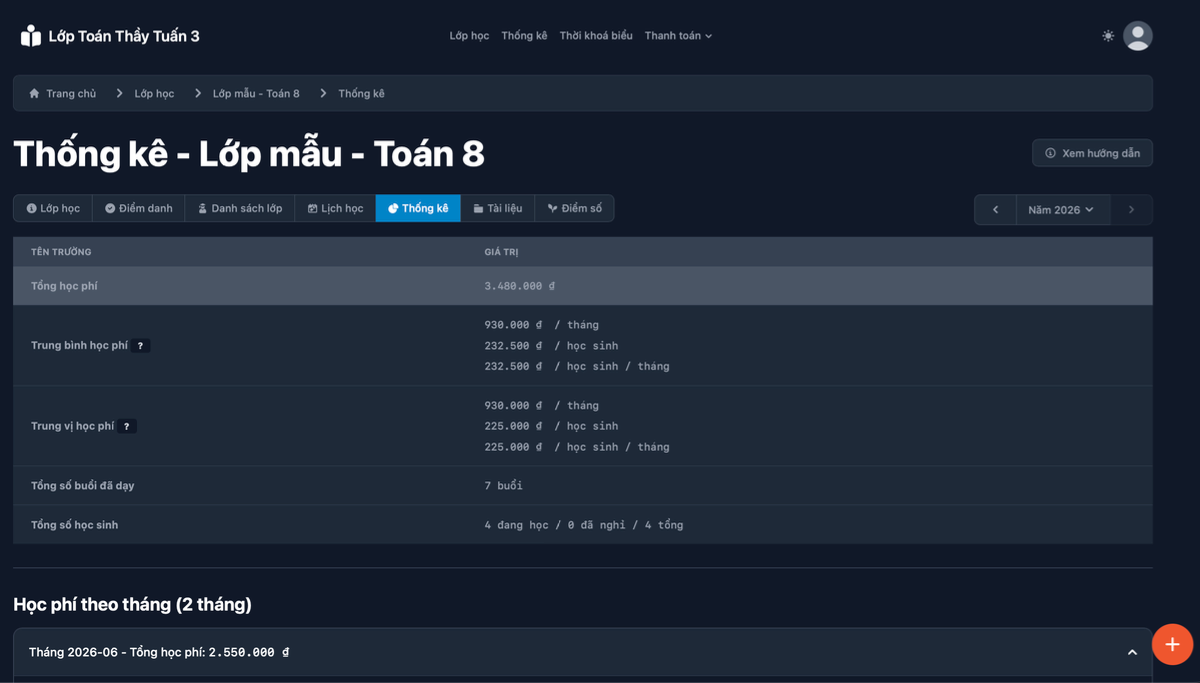Screen dimensions: 1200x683
Task: Open the Năm 2026 year dropdown
Action: tap(1061, 210)
